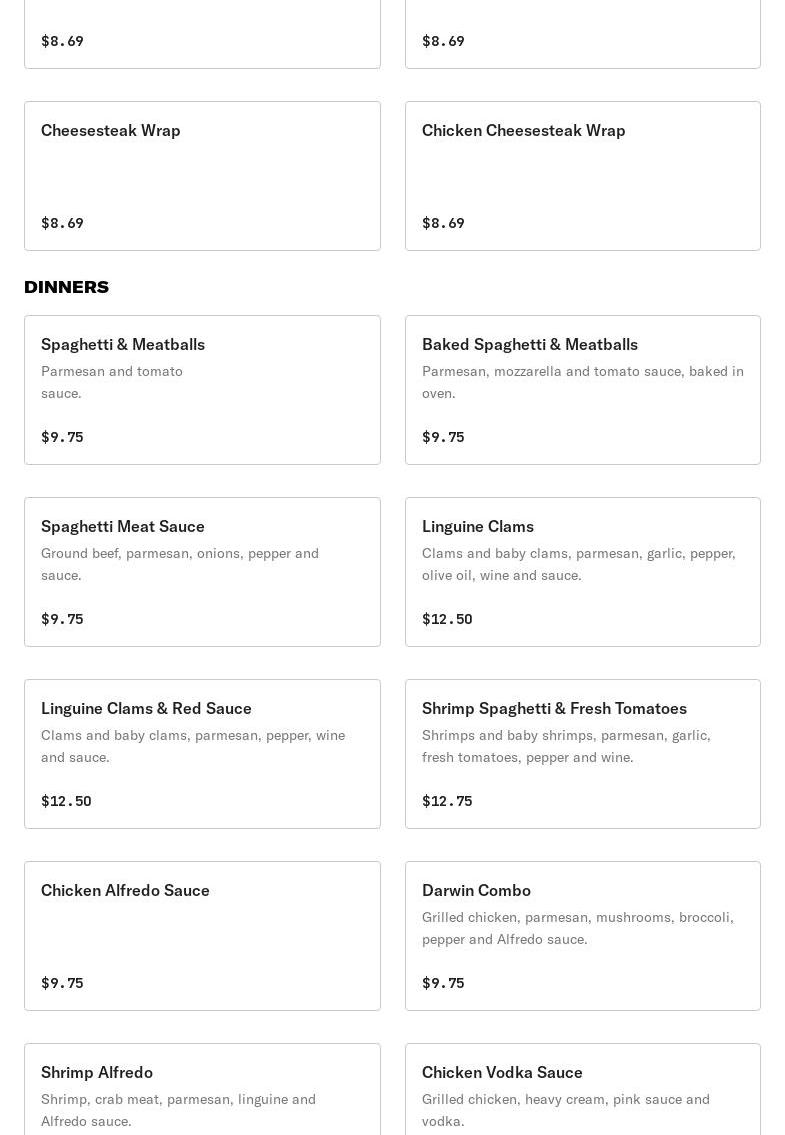Open Linguine Clams & Red Sauce item
Viewport: 785px width, 1135px height.
tap(202, 753)
